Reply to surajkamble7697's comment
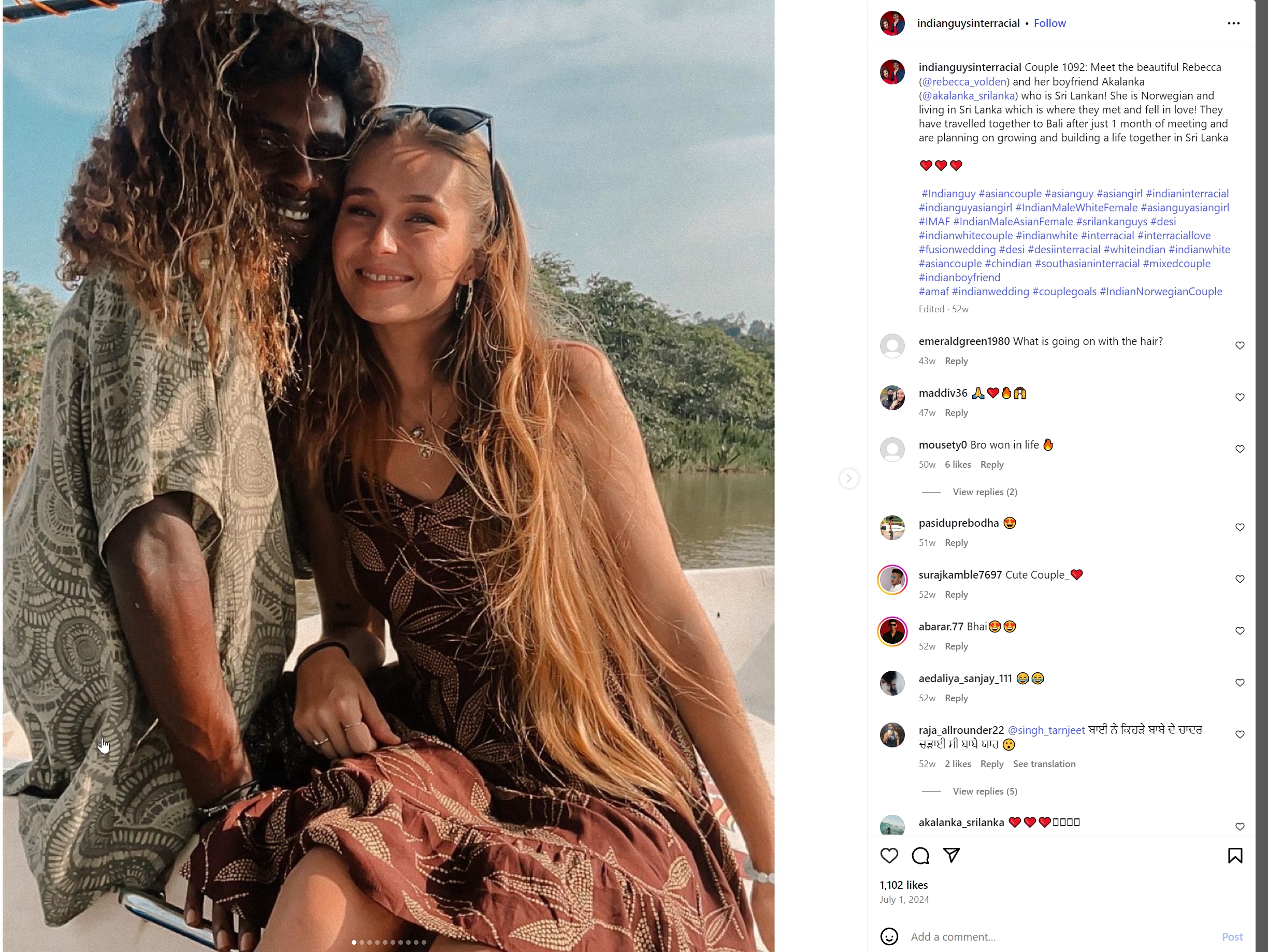The width and height of the screenshot is (1268, 952). pyautogui.click(x=956, y=595)
